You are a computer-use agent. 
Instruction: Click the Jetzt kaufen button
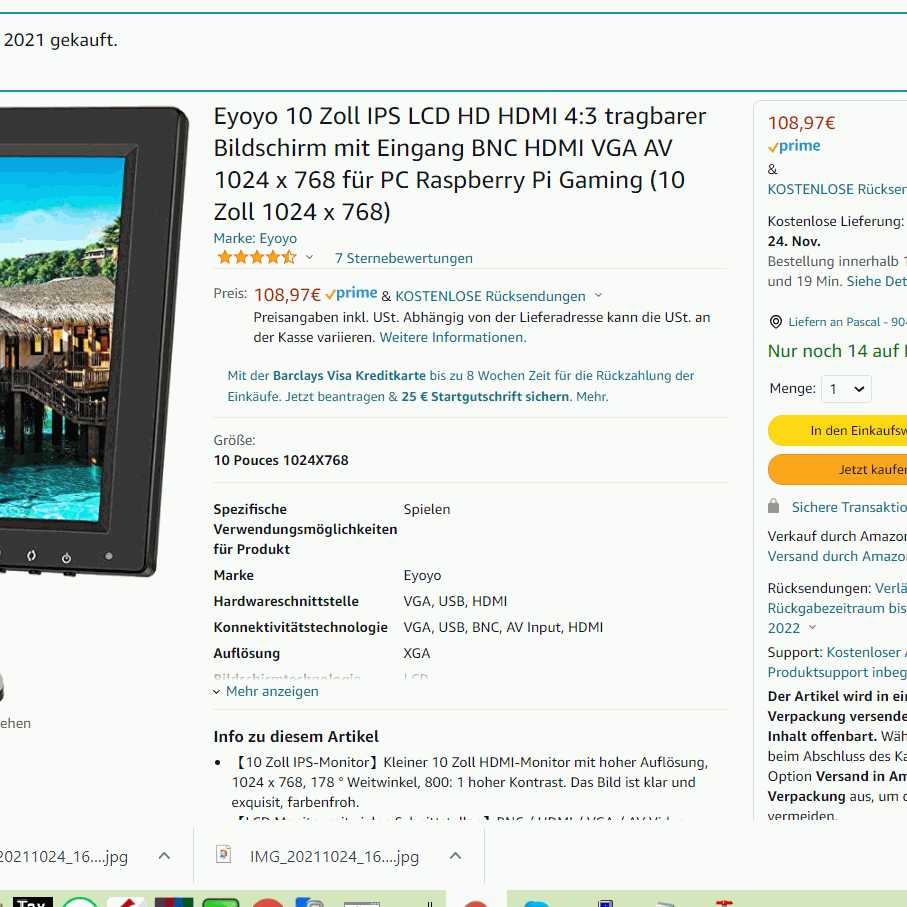pos(837,469)
